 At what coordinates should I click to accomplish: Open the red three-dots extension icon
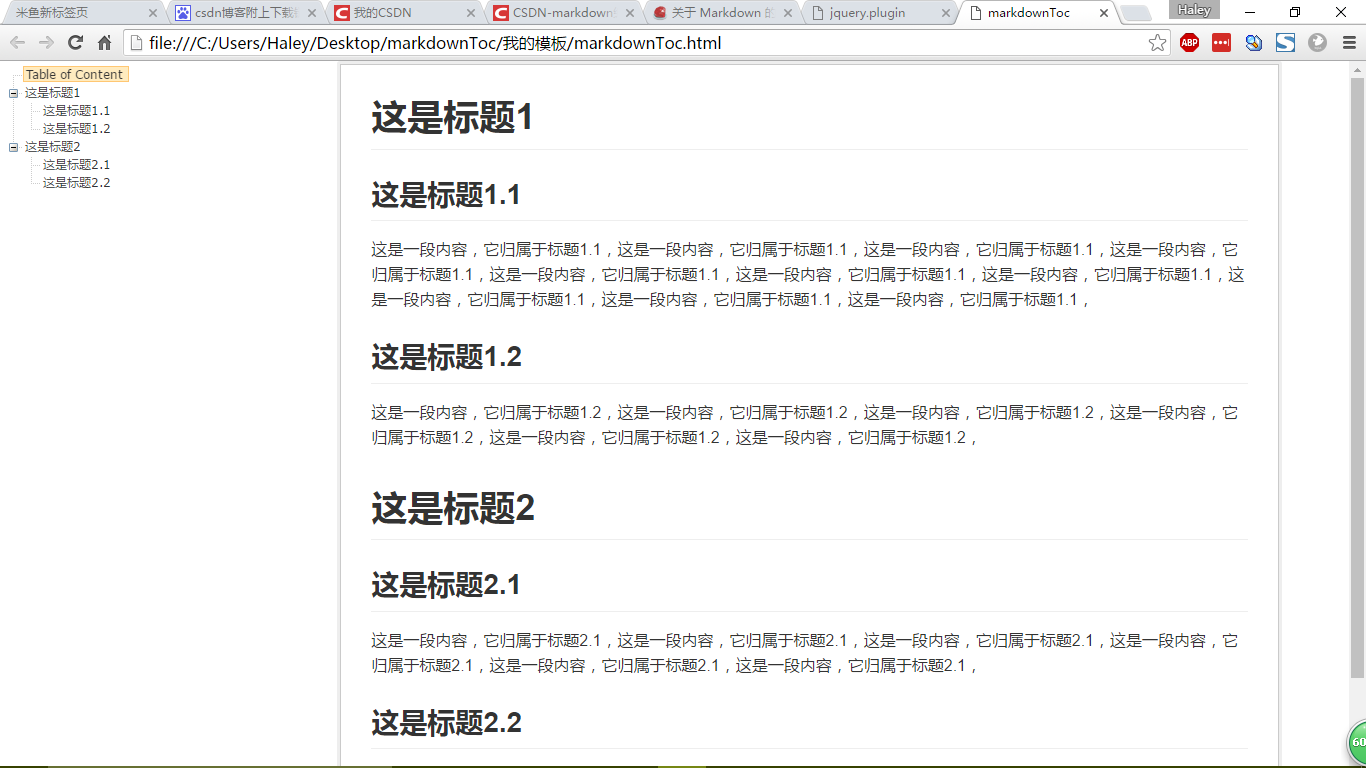pyautogui.click(x=1221, y=43)
